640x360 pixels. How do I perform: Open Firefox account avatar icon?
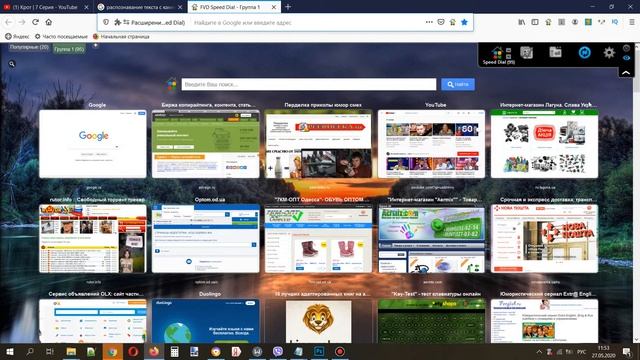tap(575, 22)
